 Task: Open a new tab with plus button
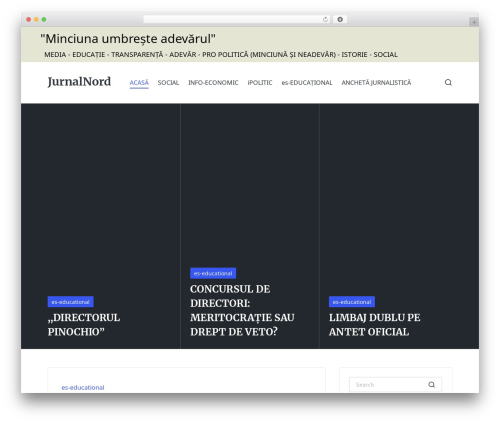[x=474, y=22]
